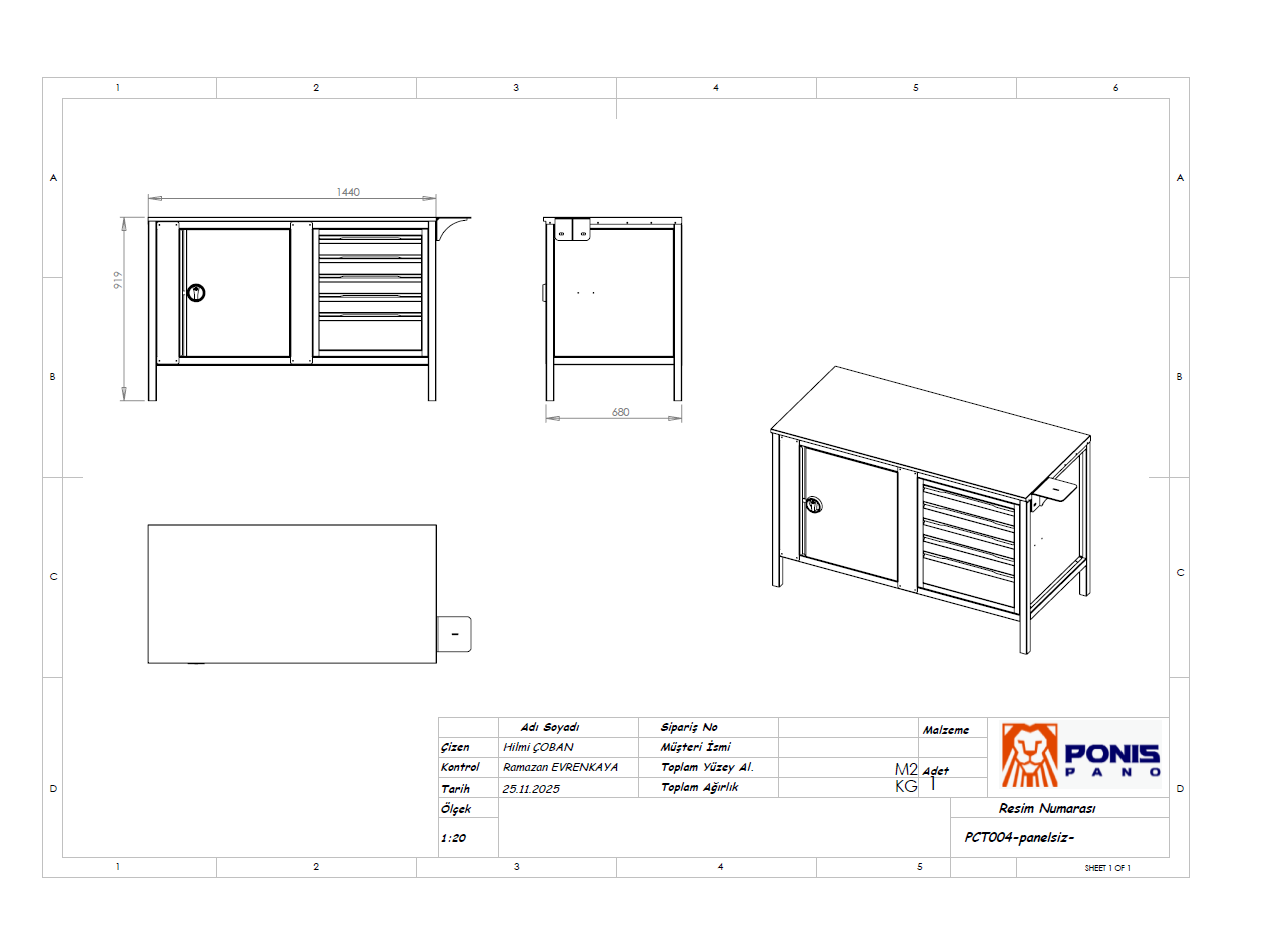Select the 680 depth dimension text
The height and width of the screenshot is (941, 1275).
coord(620,412)
